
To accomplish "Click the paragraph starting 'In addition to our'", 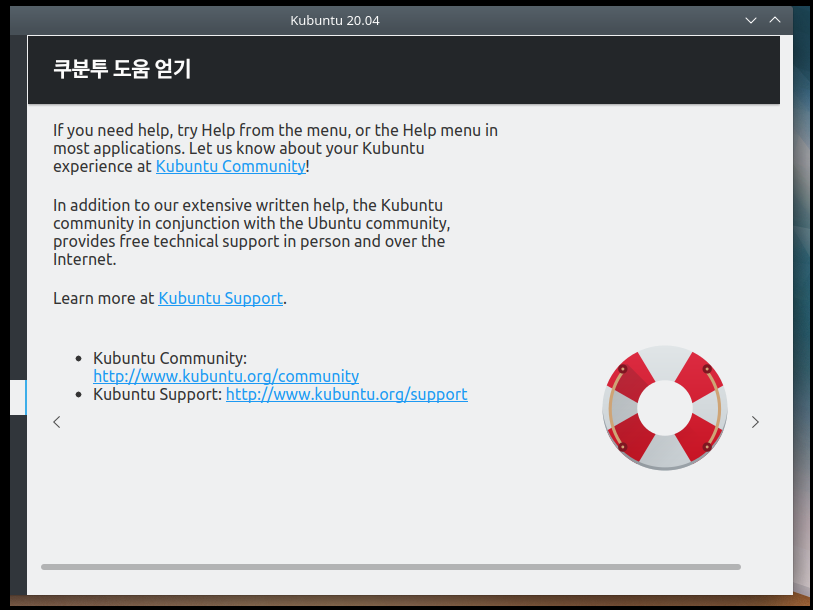I will 251,232.
